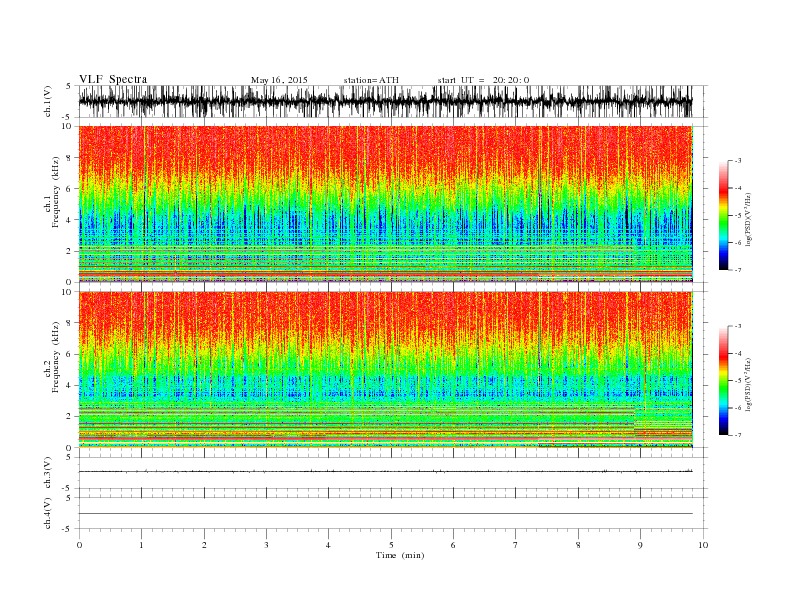The image size is (792, 612).
Task: Click the ch.2 color bar 'log(PSD)(V²/Hz)' label
Action: pos(749,383)
